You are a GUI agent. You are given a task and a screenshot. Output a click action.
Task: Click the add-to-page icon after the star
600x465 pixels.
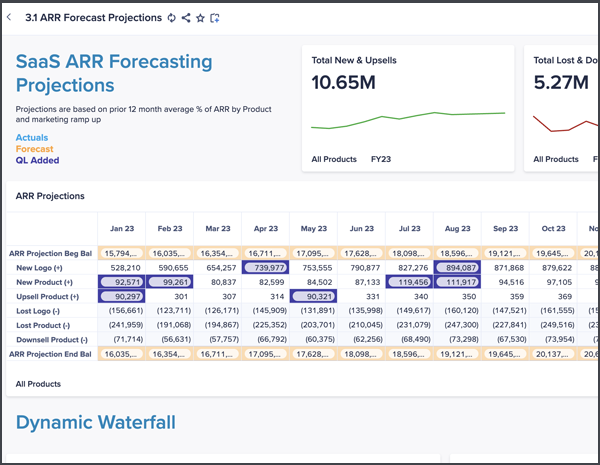tap(215, 18)
